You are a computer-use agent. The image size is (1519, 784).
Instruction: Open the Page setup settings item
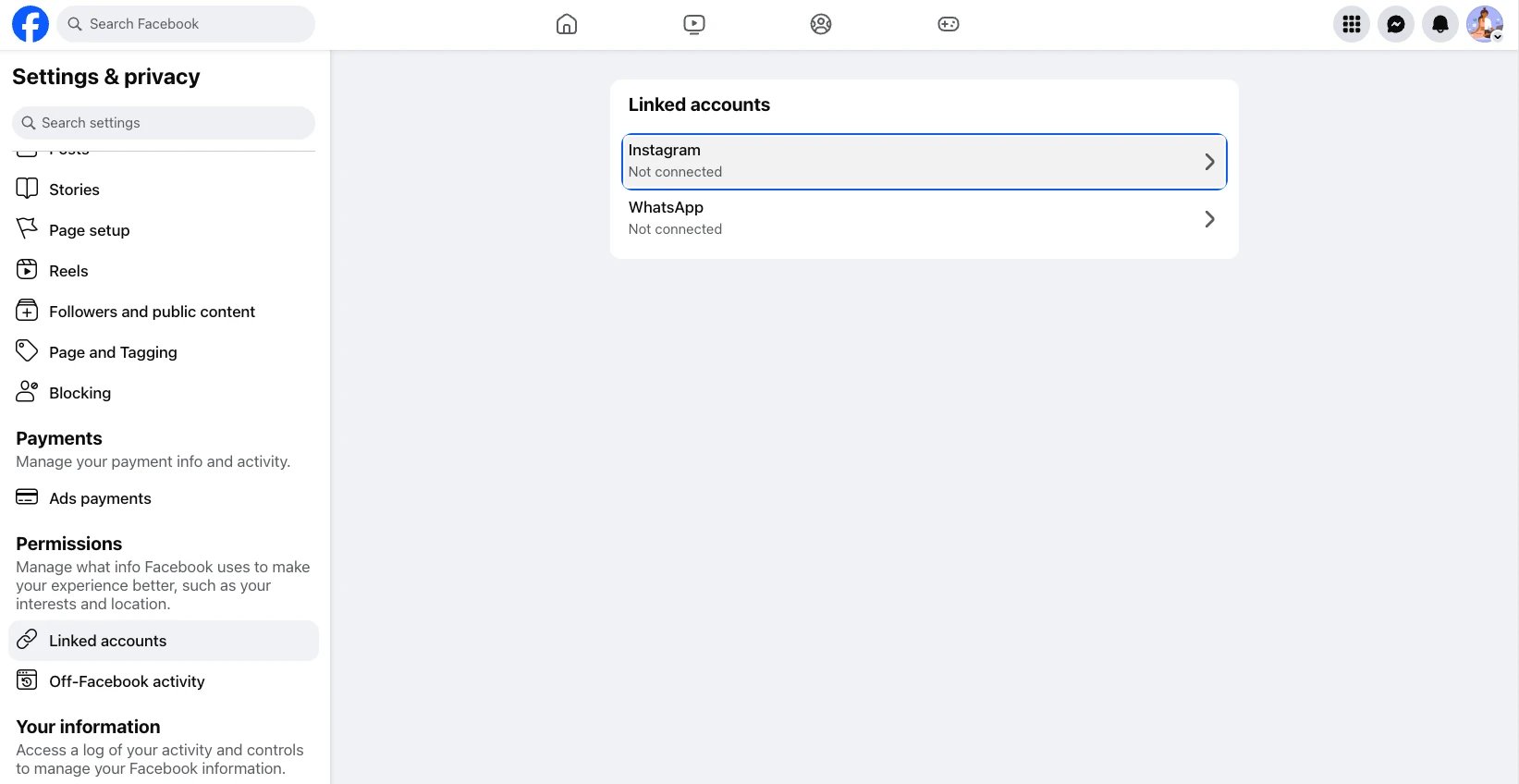tap(164, 230)
